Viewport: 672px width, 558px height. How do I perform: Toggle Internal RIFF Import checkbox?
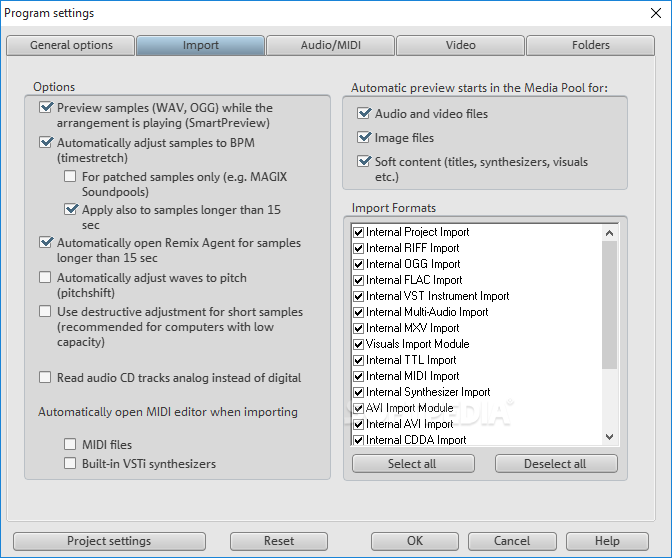tap(358, 248)
